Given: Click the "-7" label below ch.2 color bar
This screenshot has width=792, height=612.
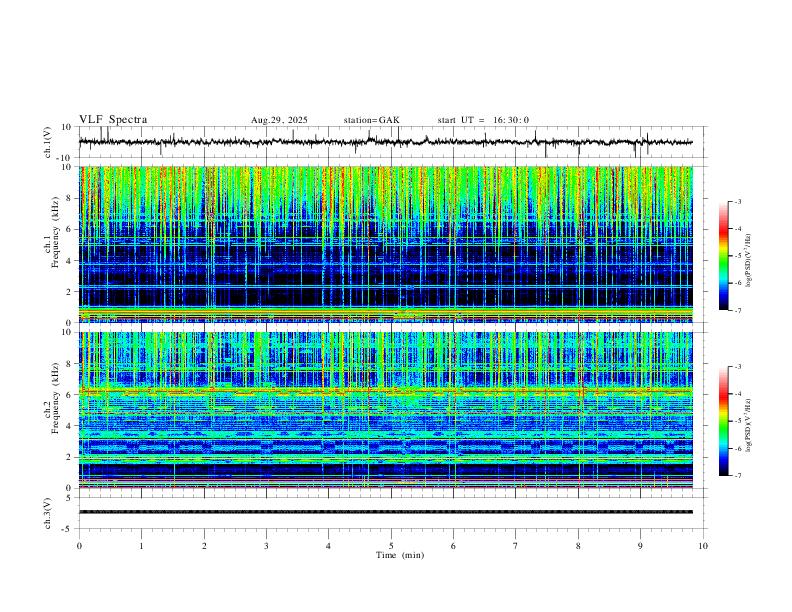Looking at the screenshot, I should click(737, 475).
